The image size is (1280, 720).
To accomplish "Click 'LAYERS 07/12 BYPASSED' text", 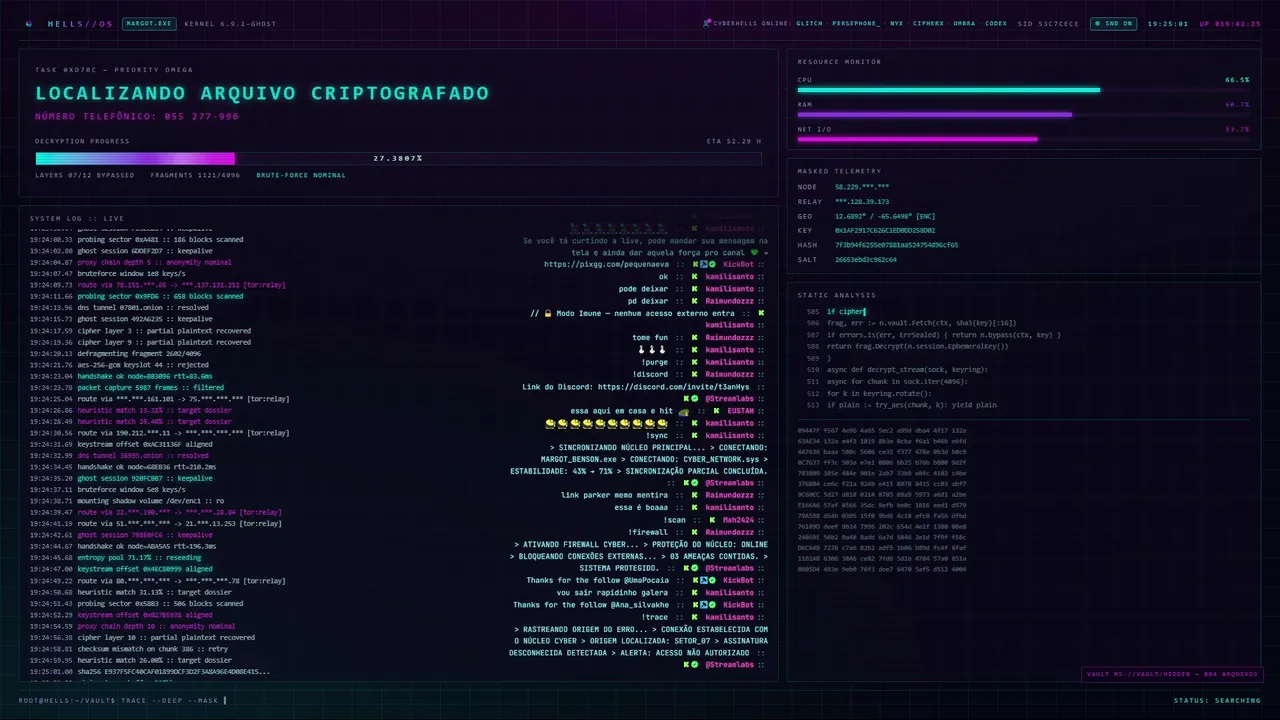I will tap(84, 175).
